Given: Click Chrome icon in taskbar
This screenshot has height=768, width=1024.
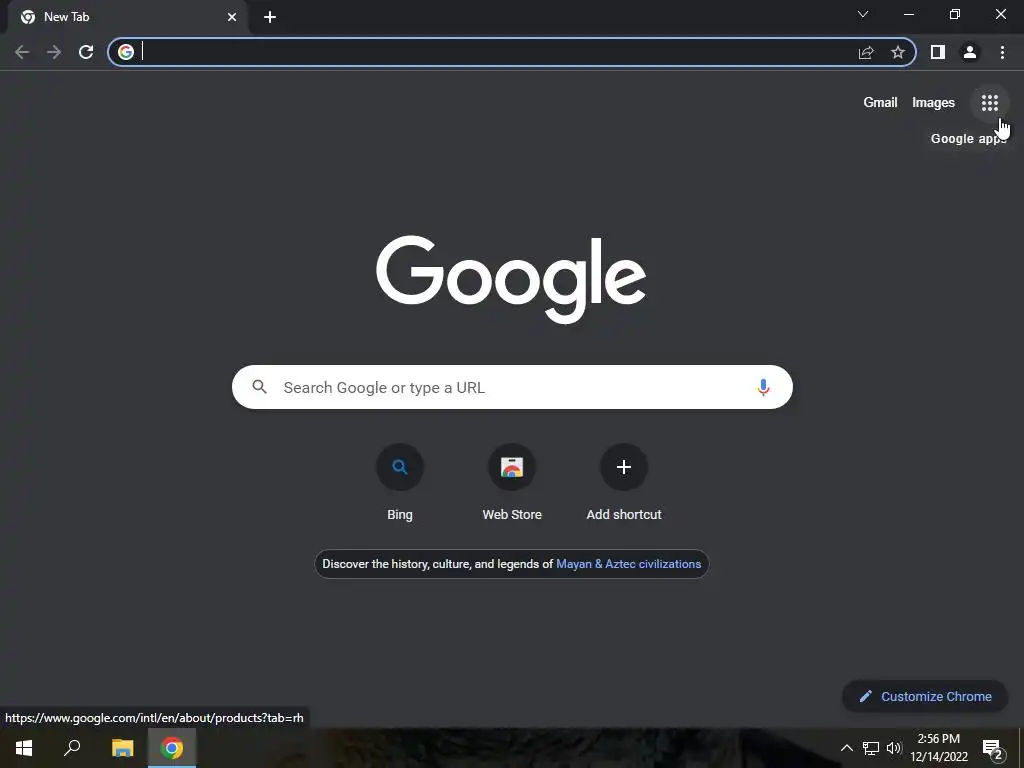Looking at the screenshot, I should [x=172, y=748].
